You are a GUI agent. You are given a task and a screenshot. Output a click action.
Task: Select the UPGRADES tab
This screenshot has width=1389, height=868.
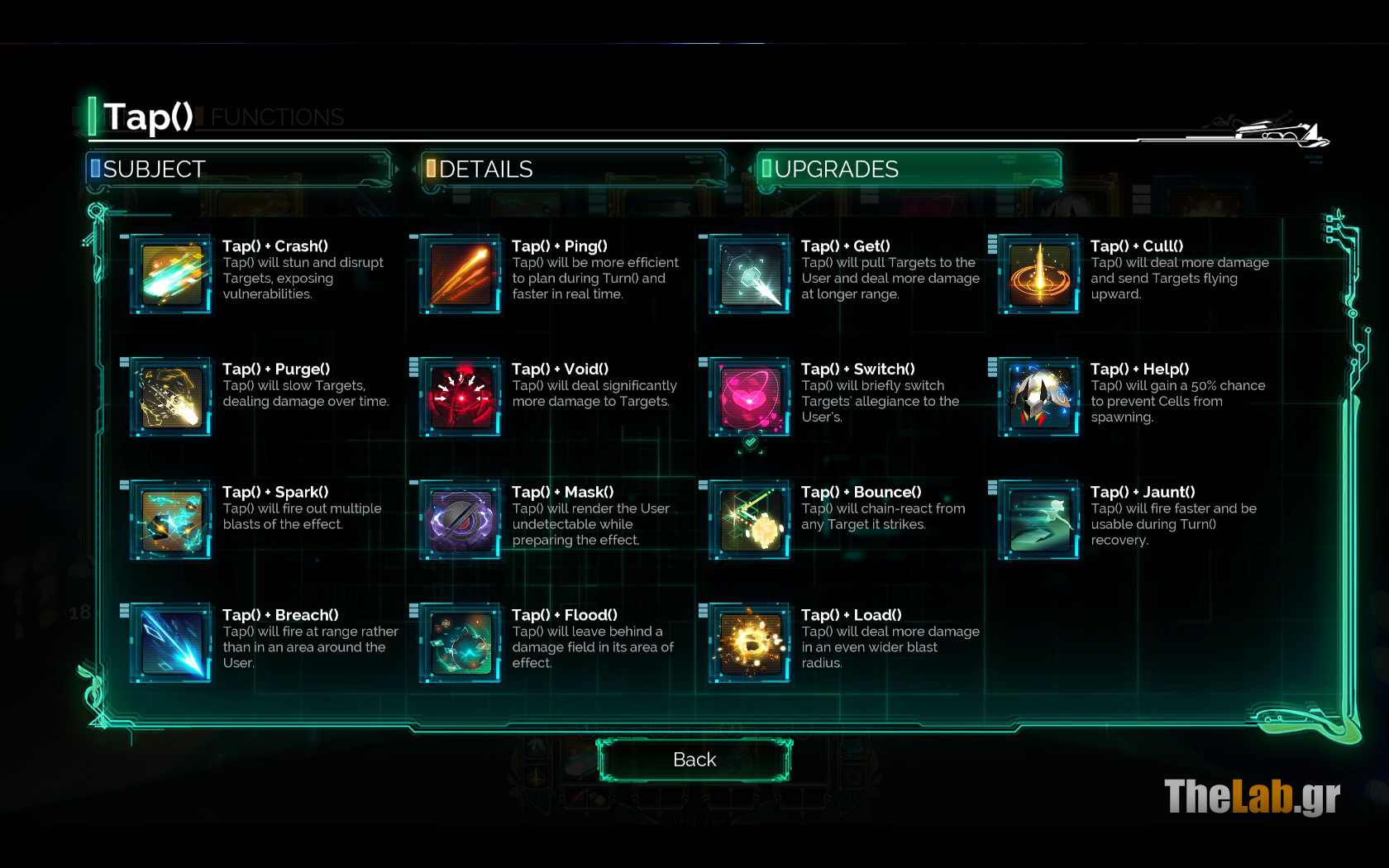[x=909, y=169]
